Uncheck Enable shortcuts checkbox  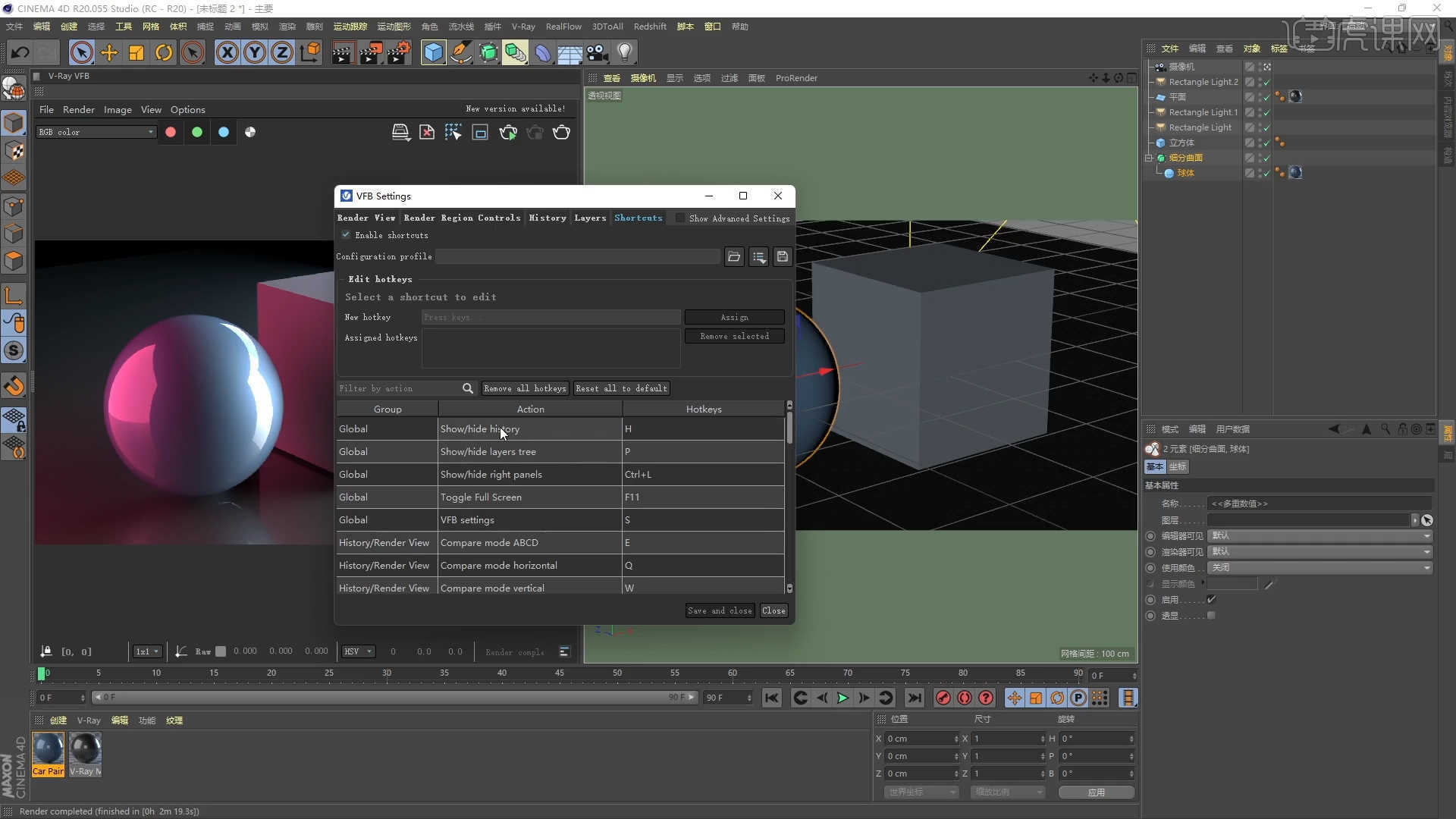point(346,235)
